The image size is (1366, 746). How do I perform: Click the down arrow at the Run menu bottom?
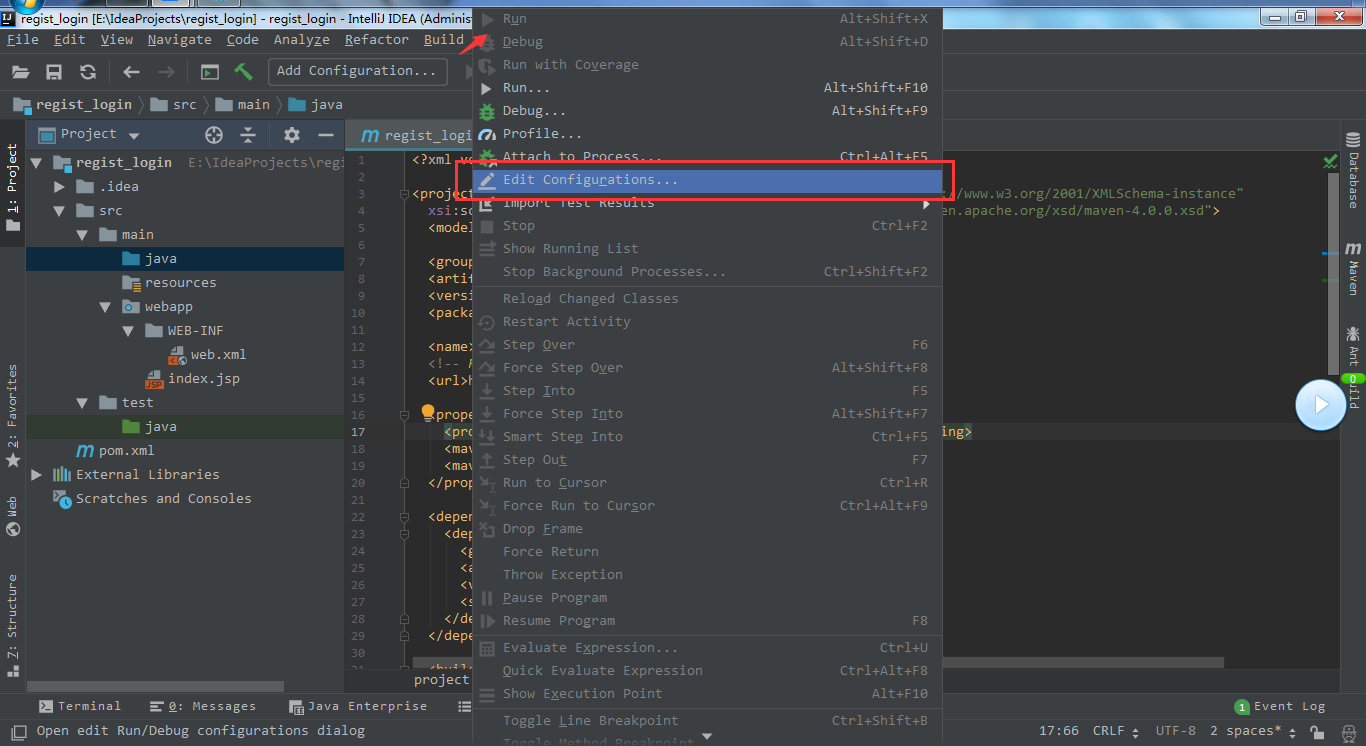click(x=707, y=737)
